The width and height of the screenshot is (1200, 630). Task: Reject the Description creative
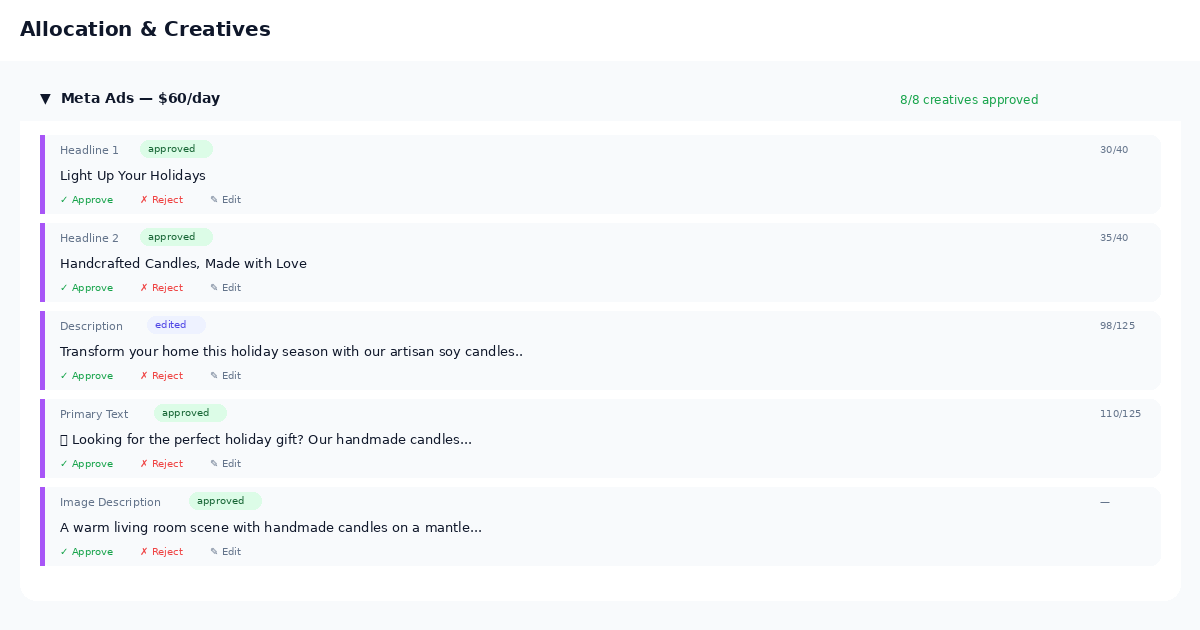161,376
